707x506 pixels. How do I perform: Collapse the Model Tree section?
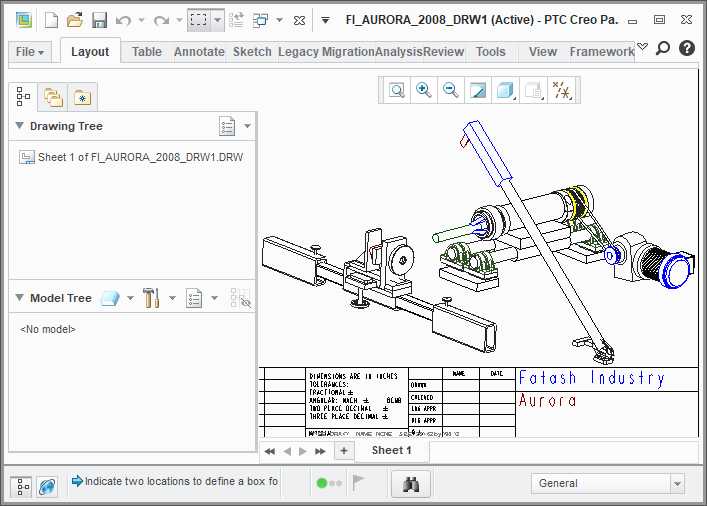pyautogui.click(x=19, y=298)
